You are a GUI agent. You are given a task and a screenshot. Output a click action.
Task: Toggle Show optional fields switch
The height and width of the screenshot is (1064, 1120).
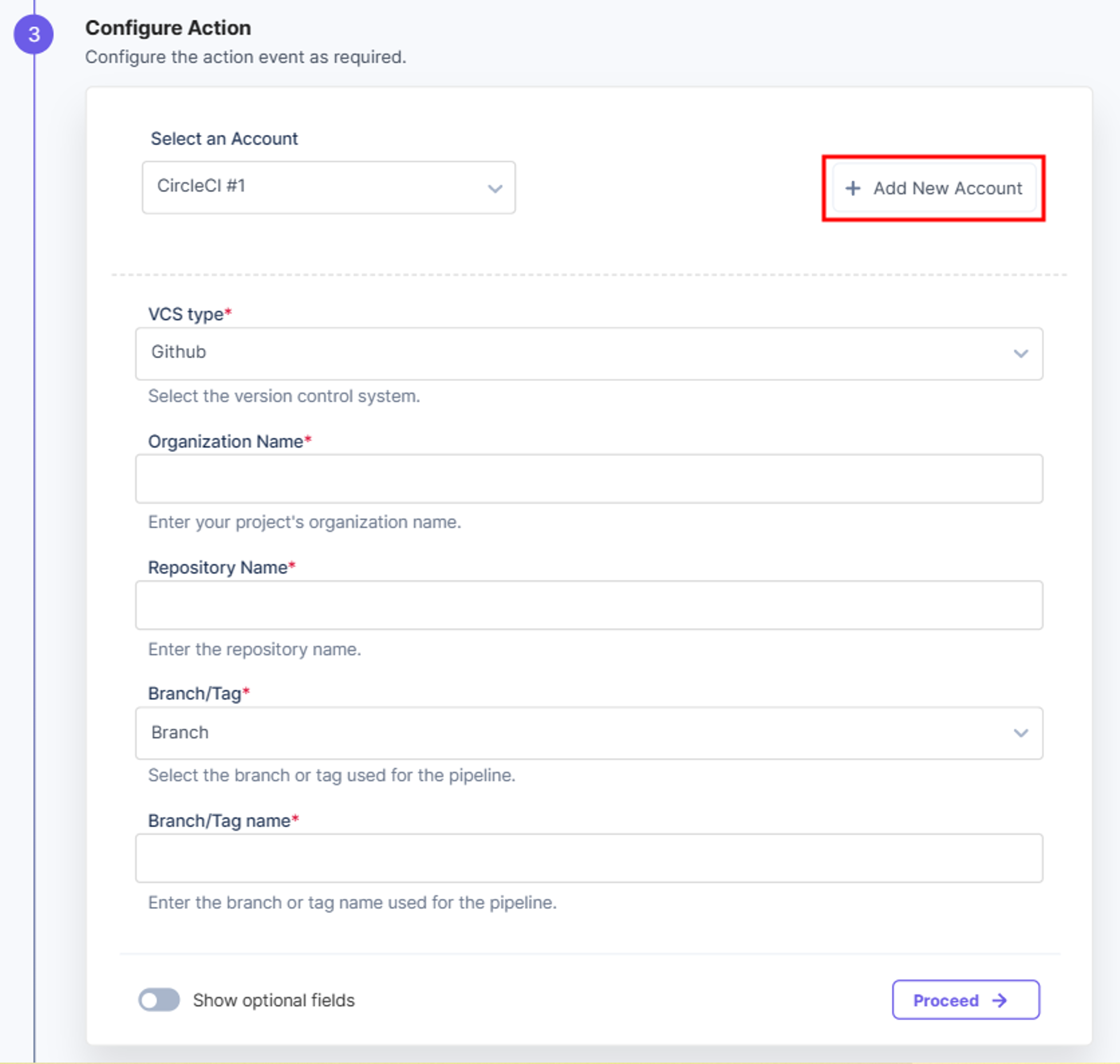click(x=159, y=999)
